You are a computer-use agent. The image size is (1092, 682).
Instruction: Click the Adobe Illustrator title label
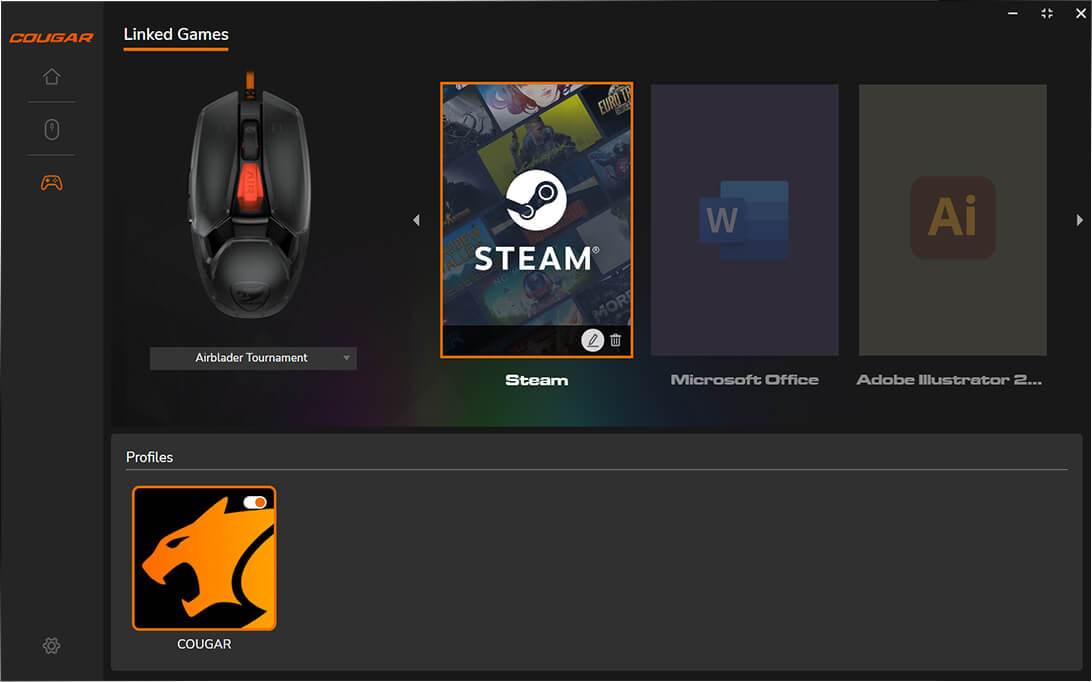(x=949, y=380)
